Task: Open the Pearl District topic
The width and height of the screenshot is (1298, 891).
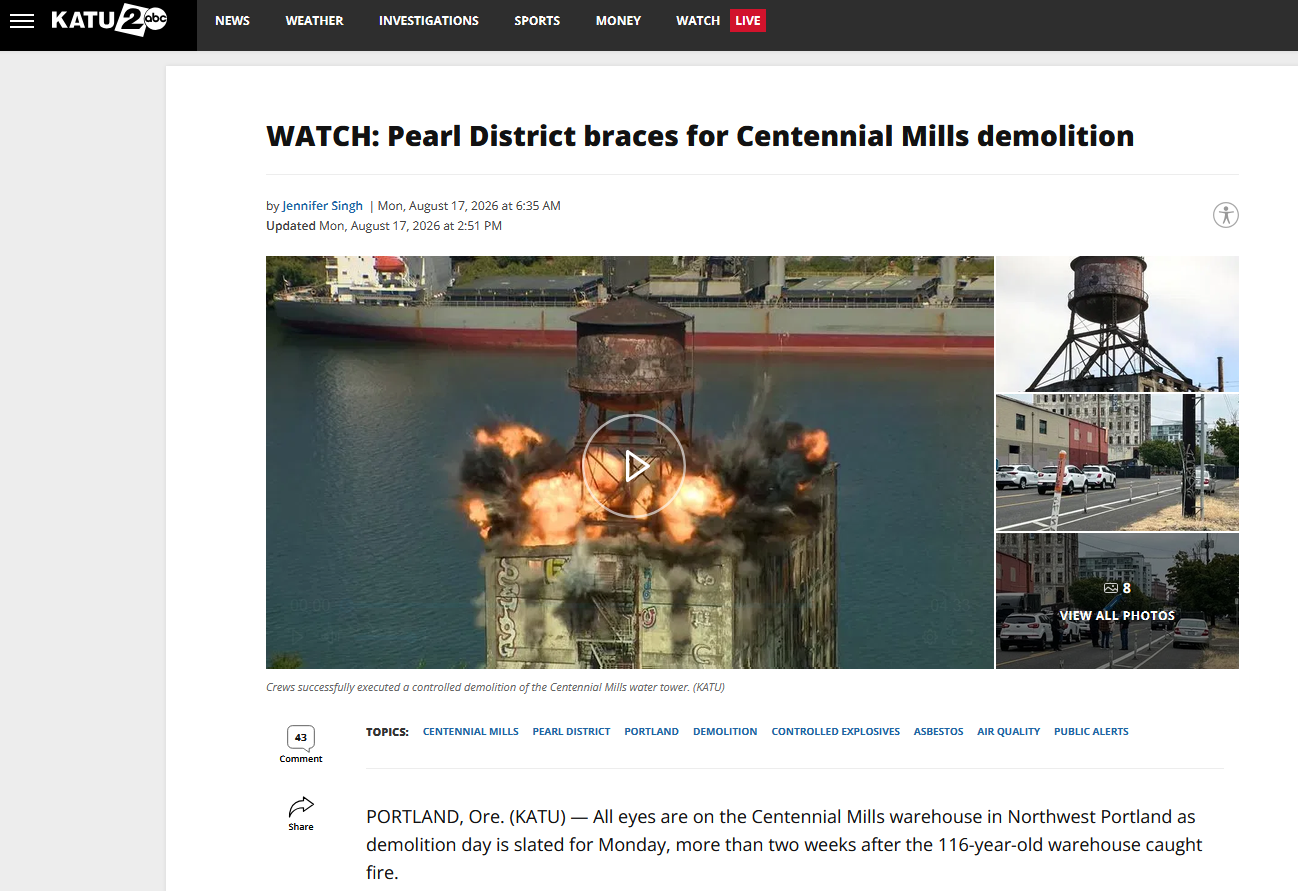Action: (x=571, y=732)
